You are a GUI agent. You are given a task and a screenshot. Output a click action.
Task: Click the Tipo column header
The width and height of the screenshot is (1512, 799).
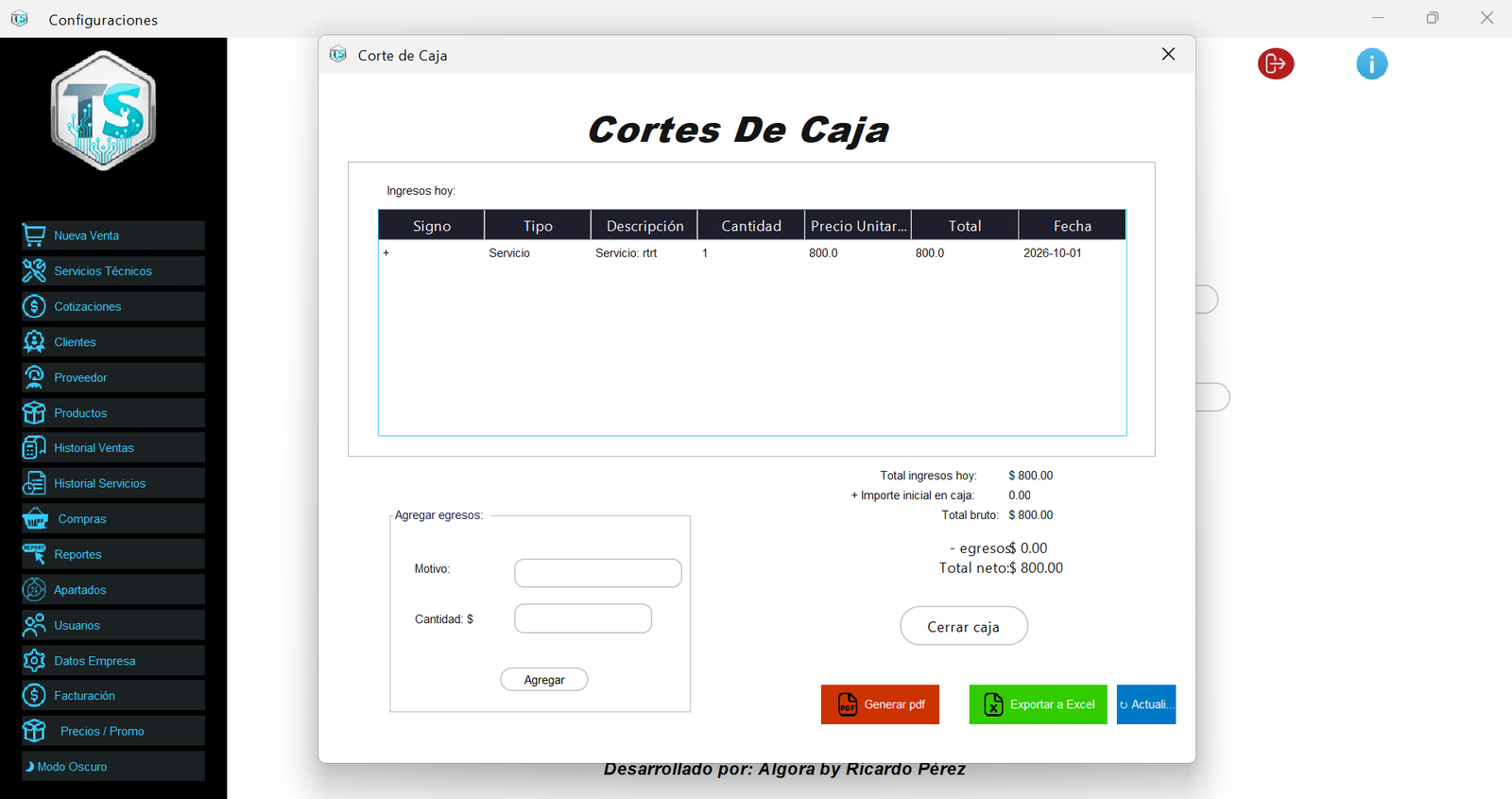[538, 226]
